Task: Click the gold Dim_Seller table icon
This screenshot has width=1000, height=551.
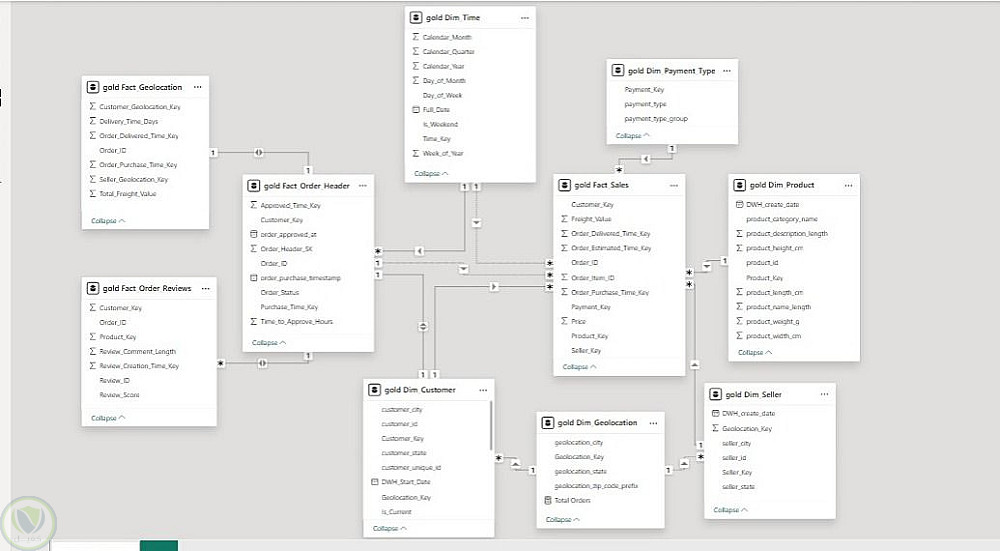Action: pos(716,394)
